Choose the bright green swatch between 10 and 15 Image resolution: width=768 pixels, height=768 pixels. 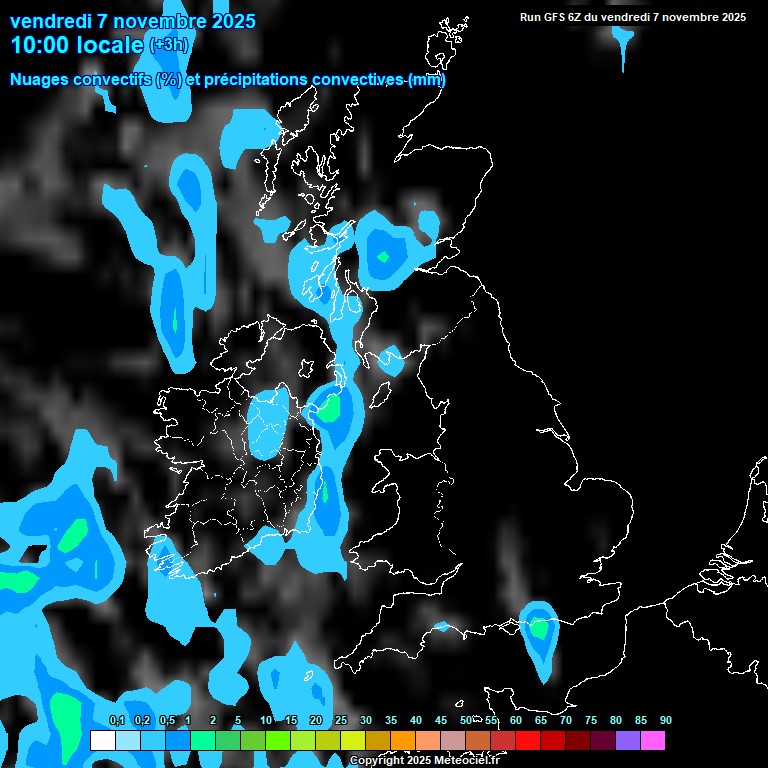tap(278, 740)
